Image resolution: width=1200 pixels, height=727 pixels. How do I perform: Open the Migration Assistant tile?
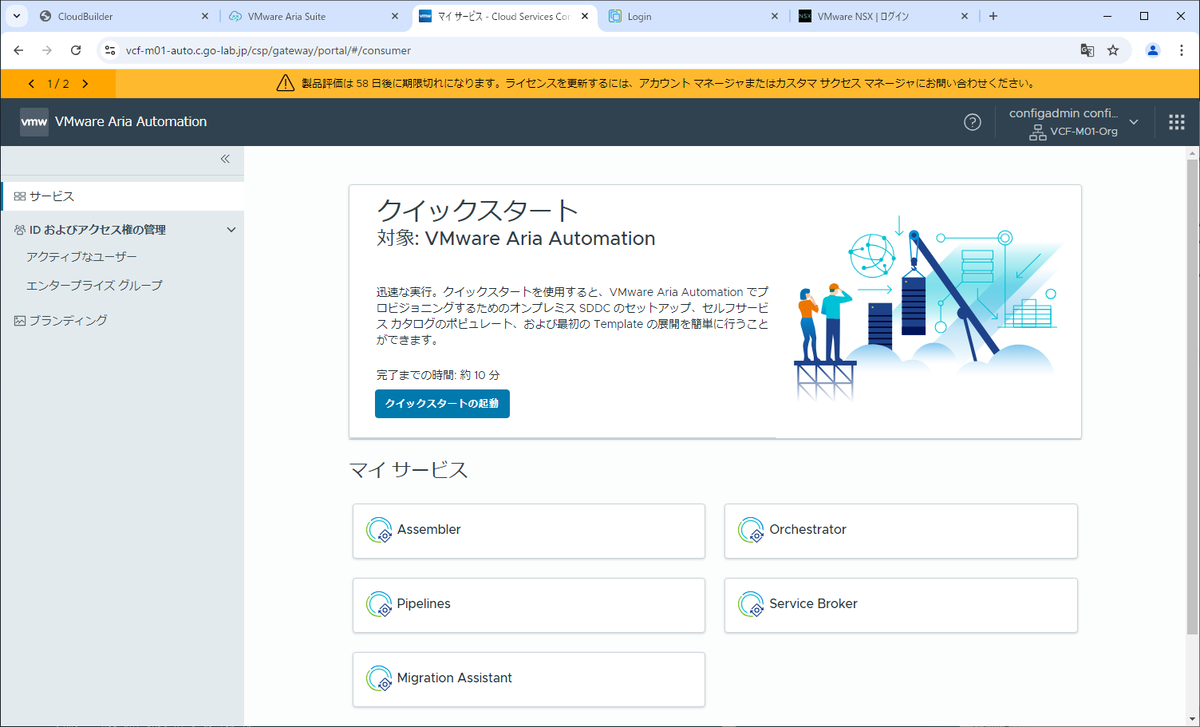(x=529, y=679)
